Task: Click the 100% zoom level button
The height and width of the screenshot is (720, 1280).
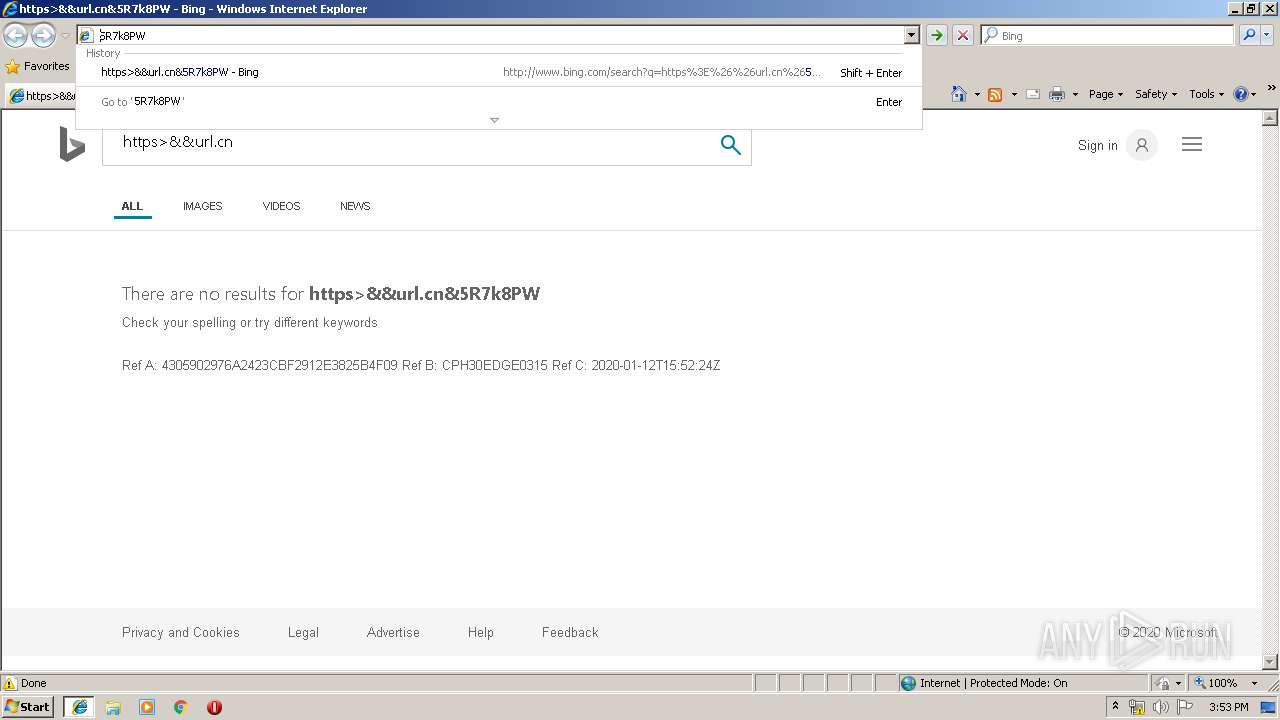Action: 1222,683
